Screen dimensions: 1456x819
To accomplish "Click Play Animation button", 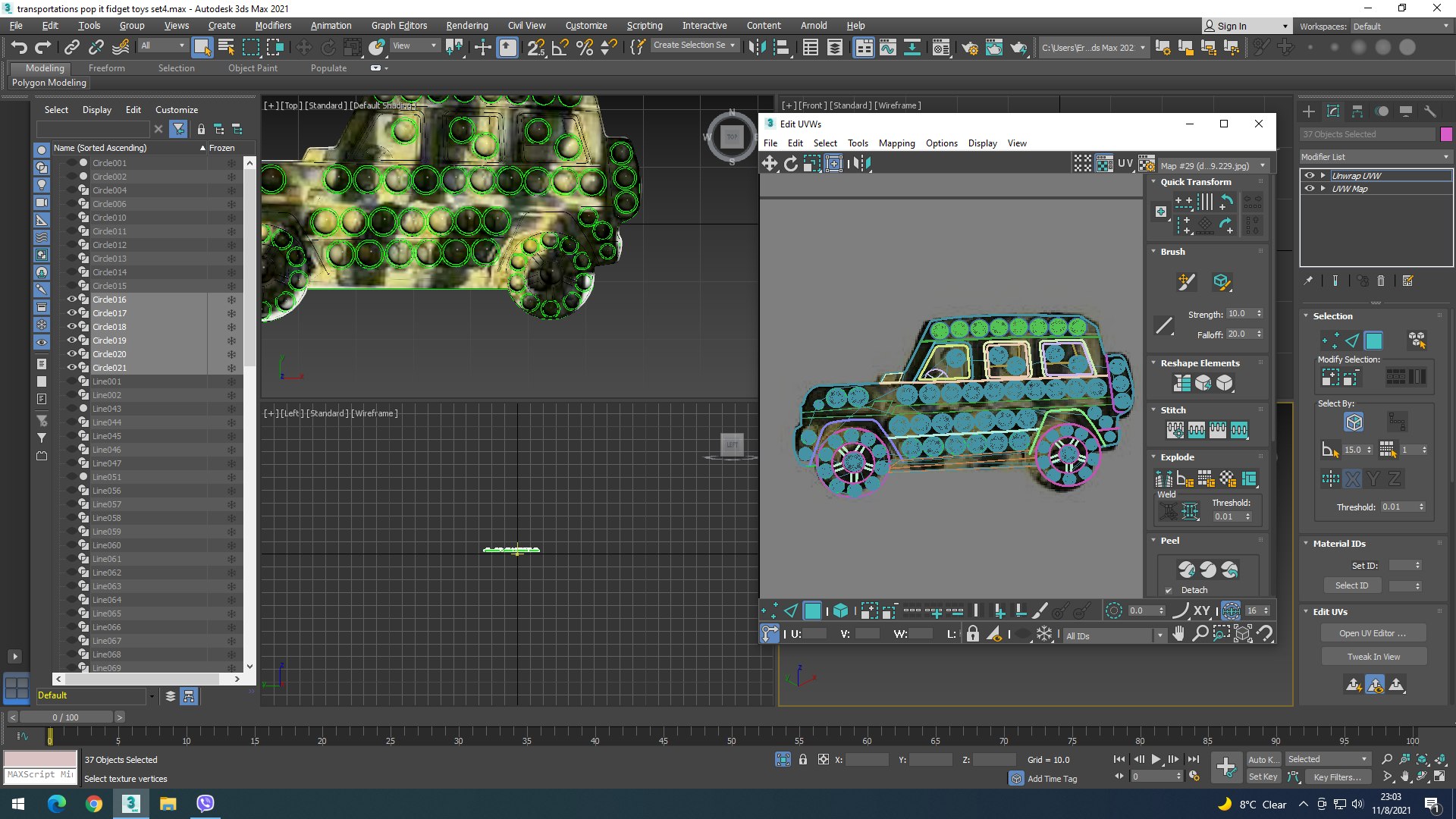I will pos(1156,759).
